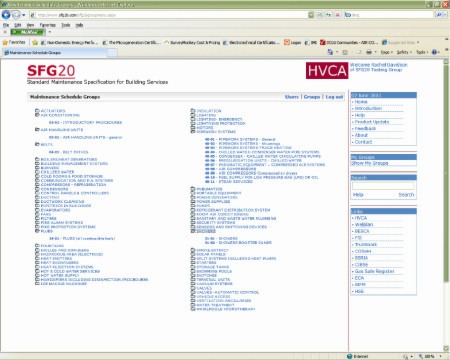Click the sidebar Search text field

click(383, 186)
